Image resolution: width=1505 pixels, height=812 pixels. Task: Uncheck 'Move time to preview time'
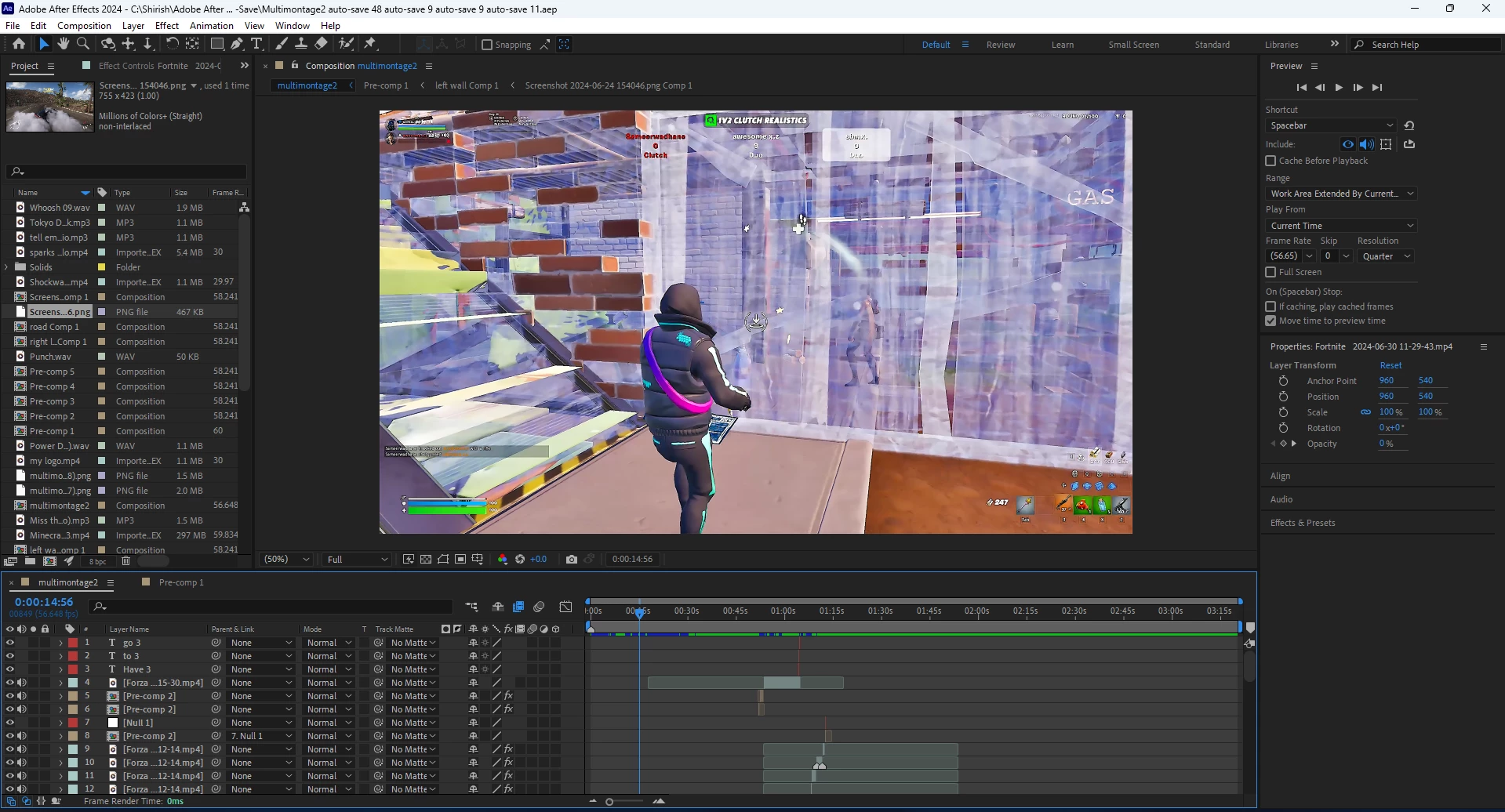(1271, 321)
